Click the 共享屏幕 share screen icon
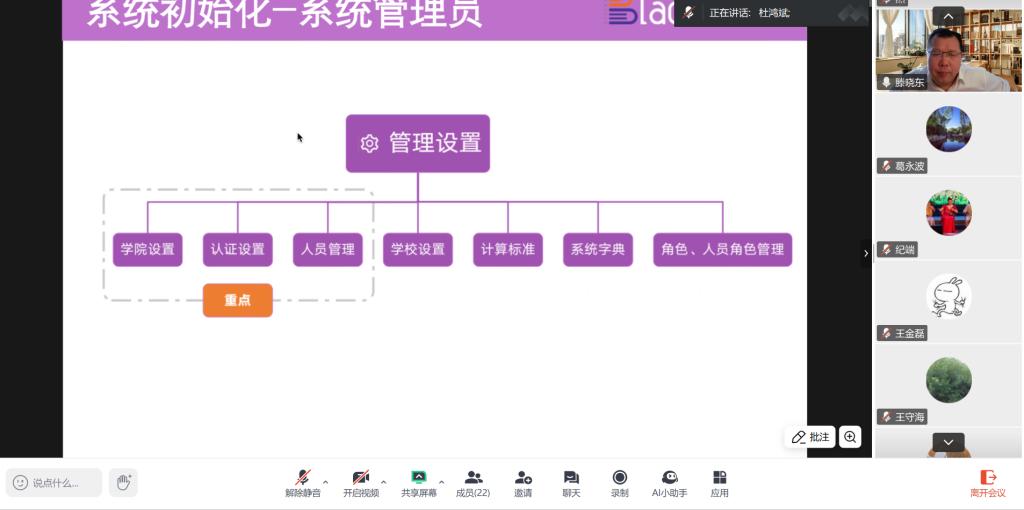Image resolution: width=1024 pixels, height=510 pixels. [x=419, y=479]
